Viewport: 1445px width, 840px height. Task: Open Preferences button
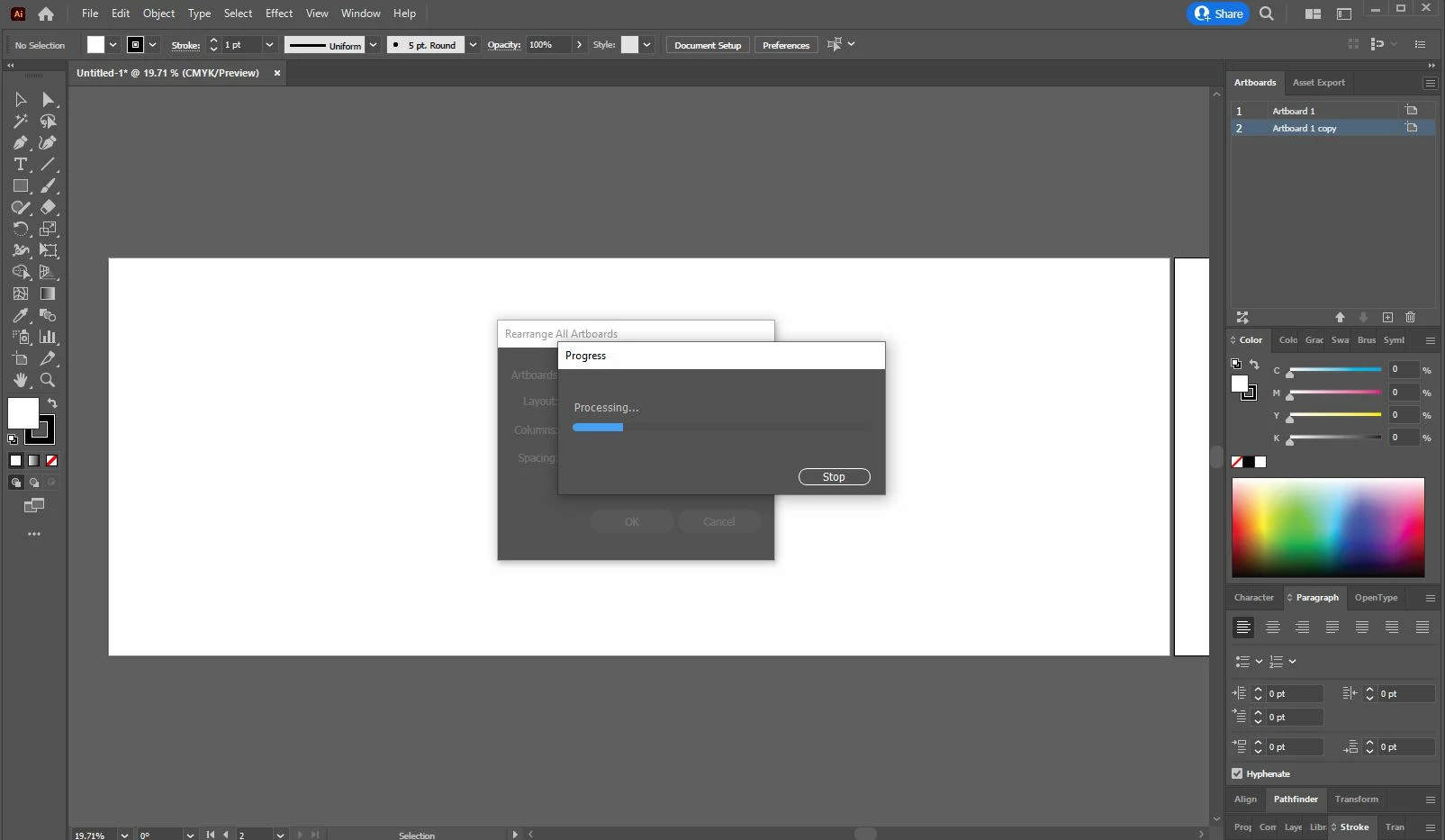tap(786, 45)
